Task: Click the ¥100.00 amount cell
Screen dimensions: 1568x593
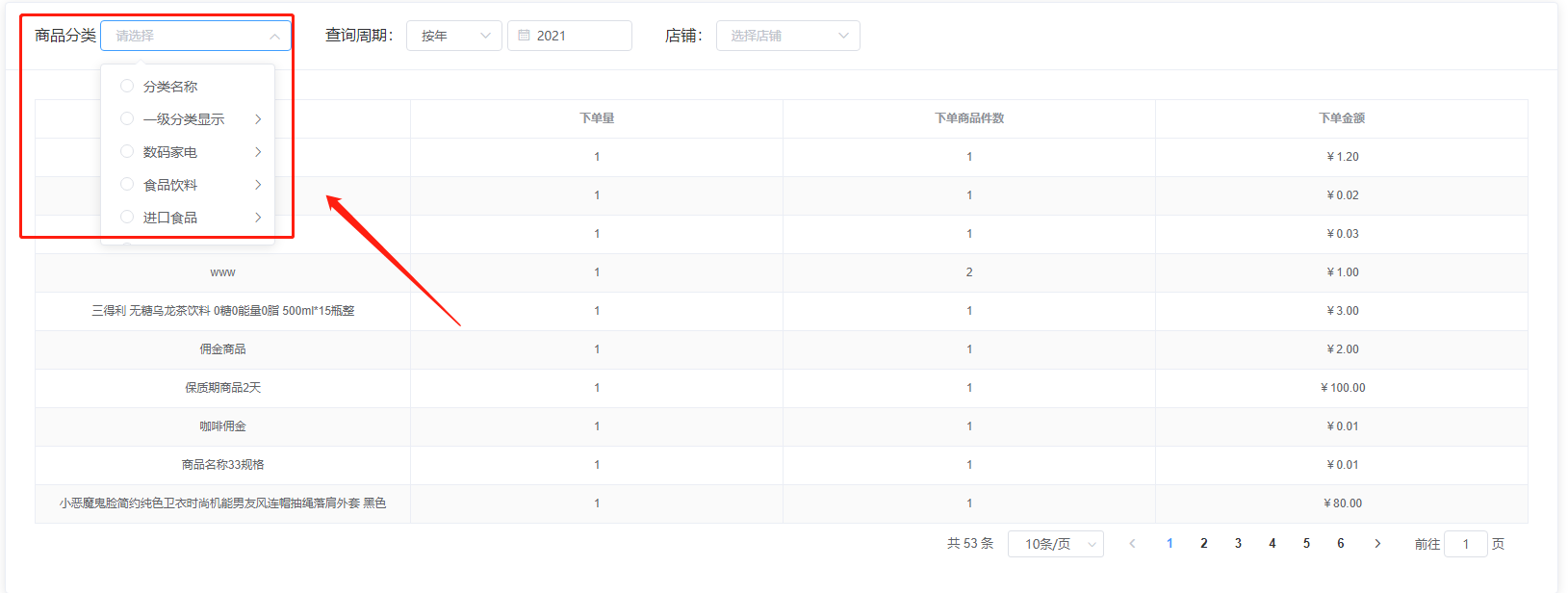Action: tap(1342, 388)
